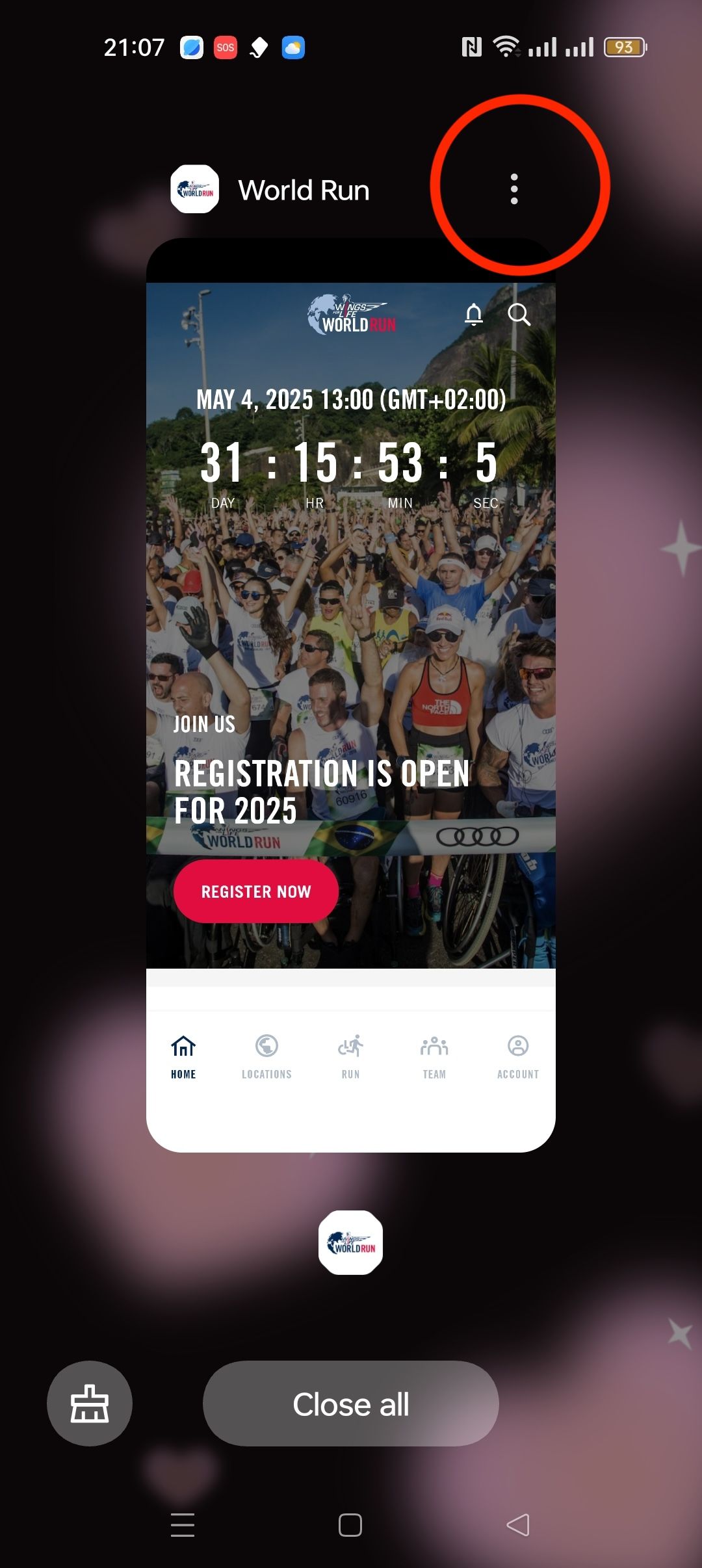
Task: Tap the Wings for Life World Run logo
Action: (x=351, y=315)
